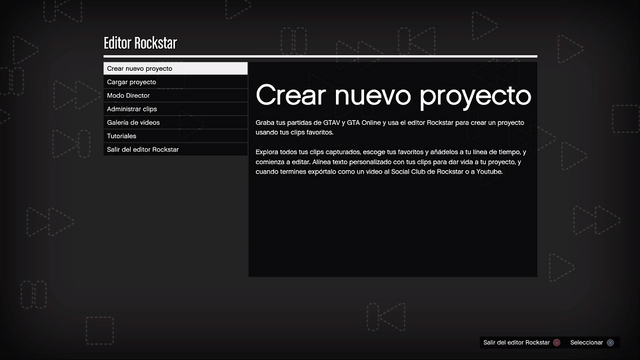Open Administrar clips entry

[176, 109]
